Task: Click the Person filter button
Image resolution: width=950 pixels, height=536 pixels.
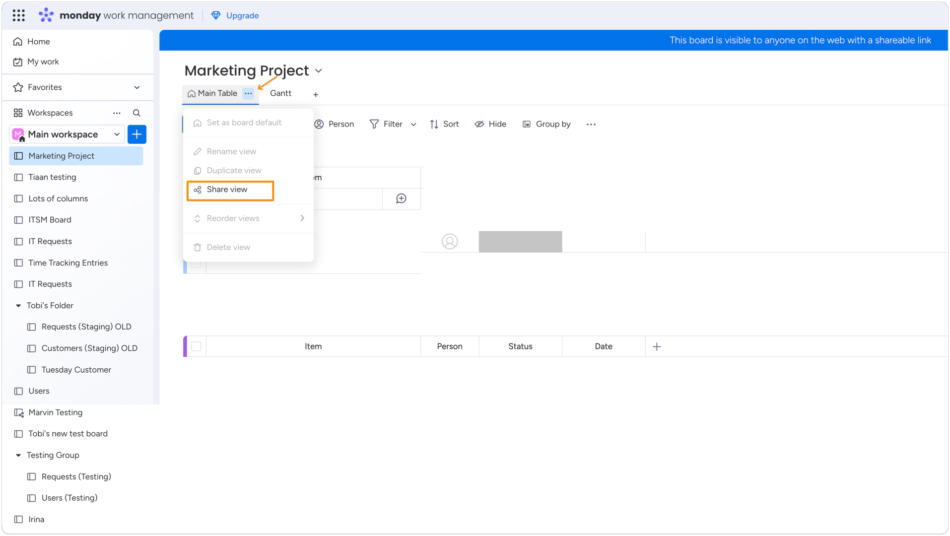Action: point(334,124)
